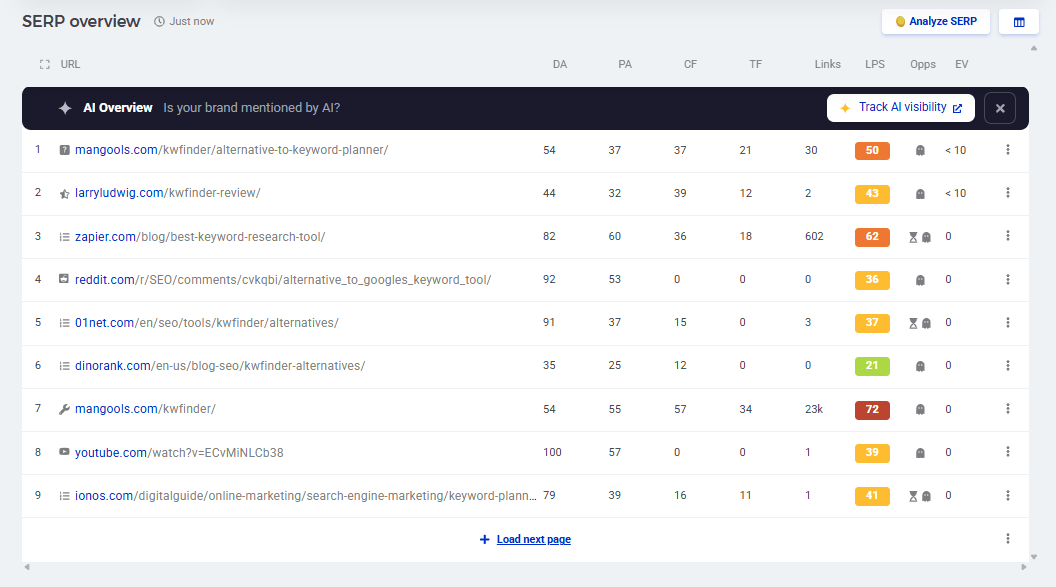Open more options for larryludwig.com row
The width and height of the screenshot is (1056, 587).
[x=1008, y=193]
